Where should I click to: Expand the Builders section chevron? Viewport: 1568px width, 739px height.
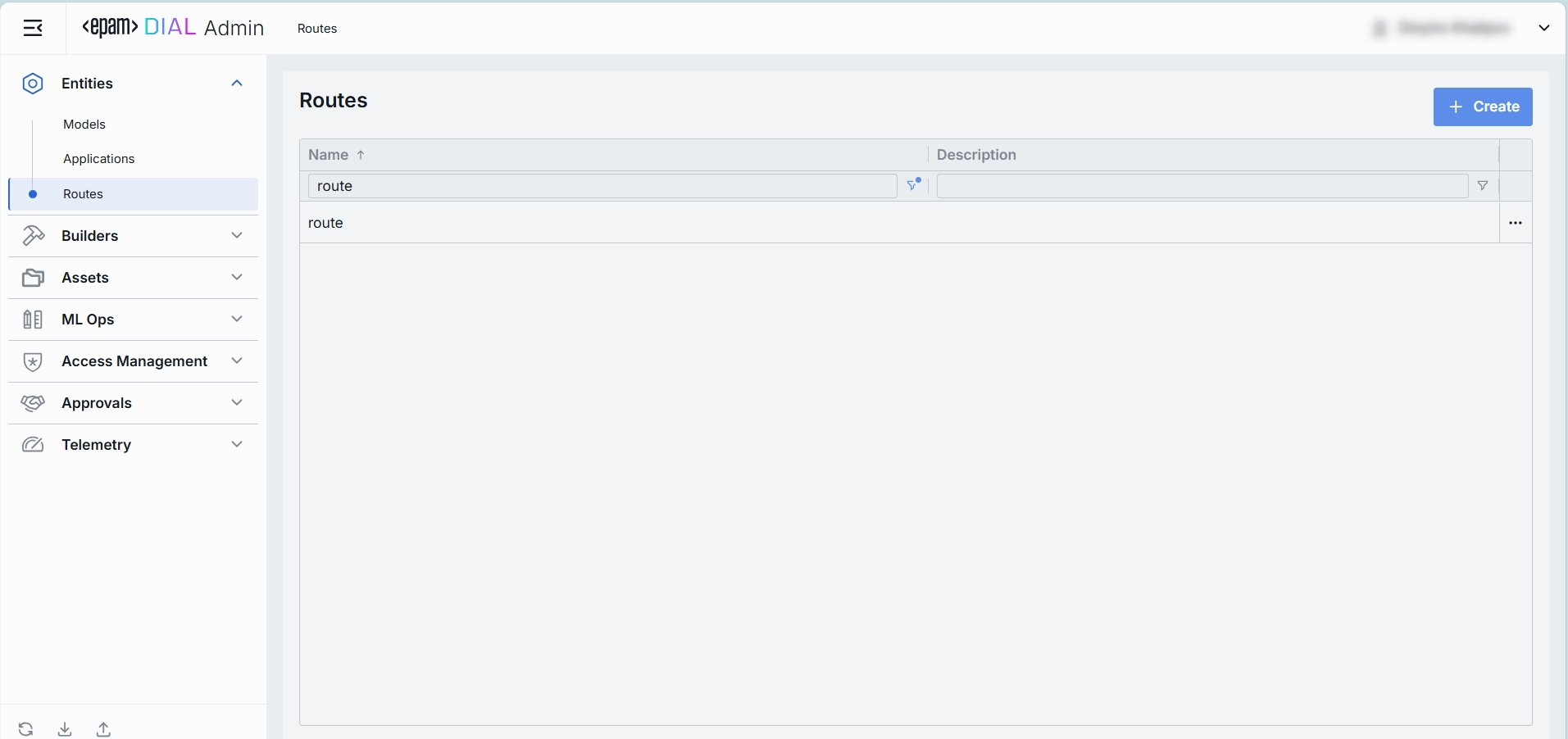point(237,236)
